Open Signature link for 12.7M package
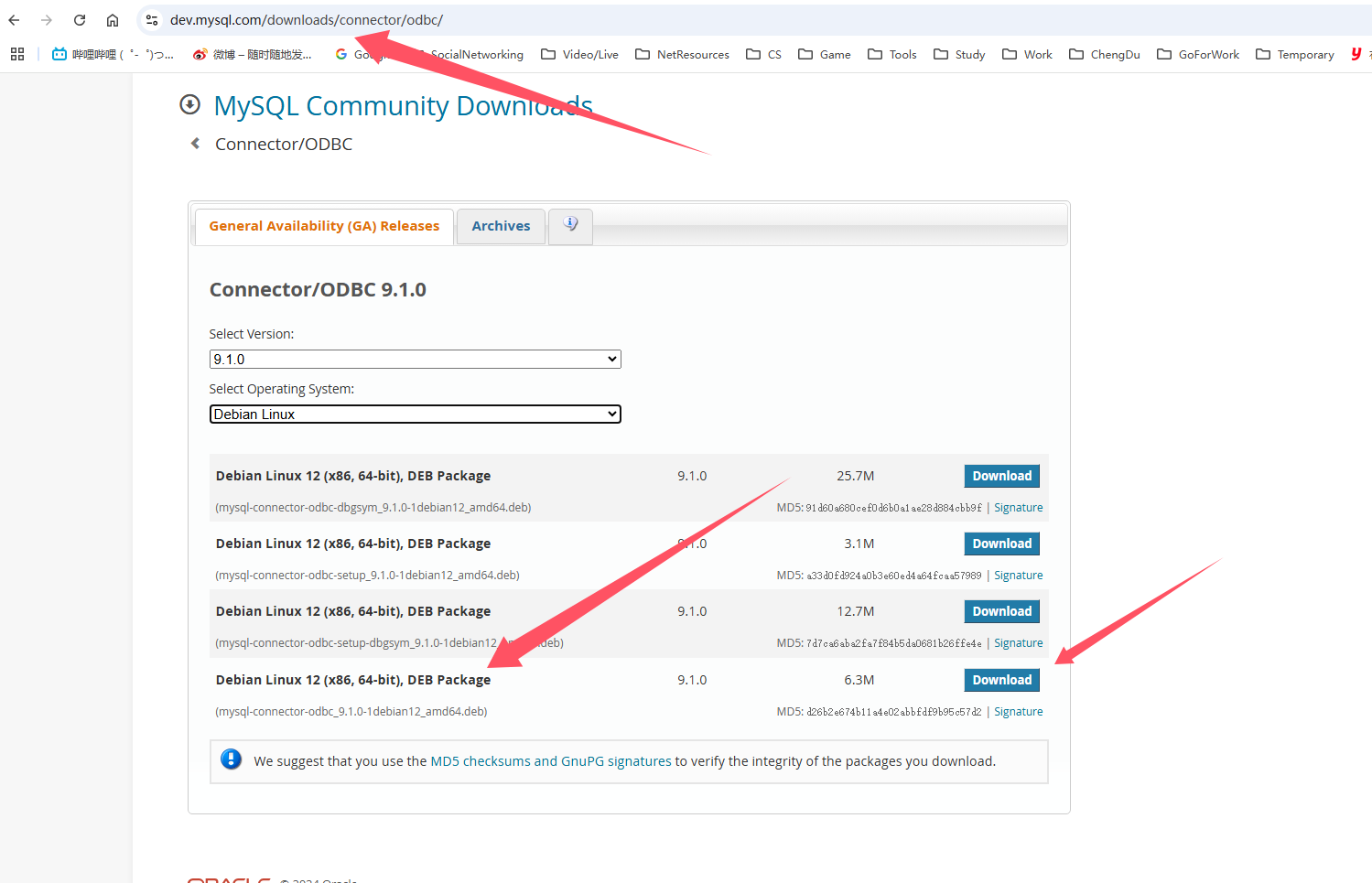The height and width of the screenshot is (883, 1372). pyautogui.click(x=1018, y=643)
